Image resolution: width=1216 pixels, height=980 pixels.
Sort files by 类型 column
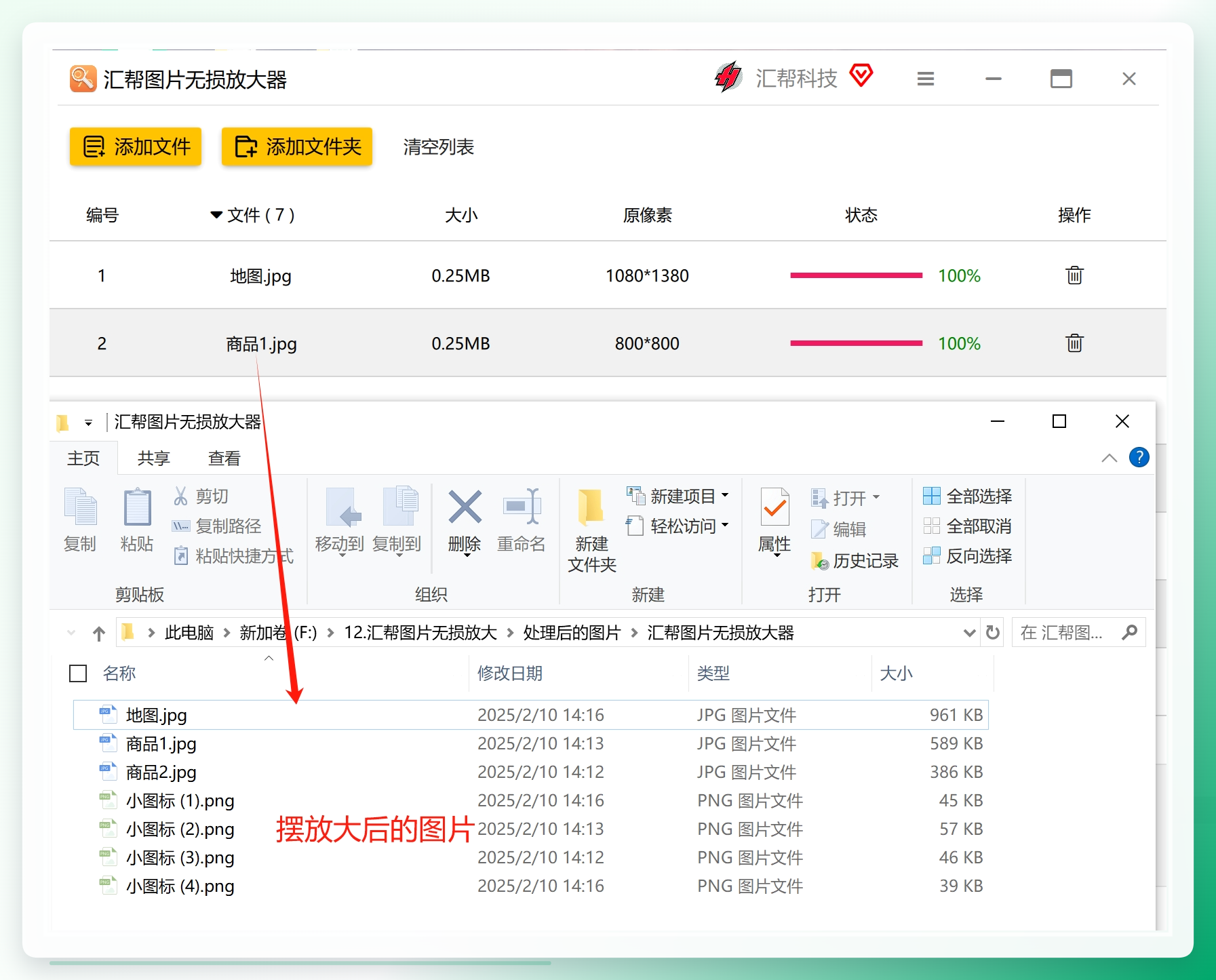pyautogui.click(x=713, y=673)
